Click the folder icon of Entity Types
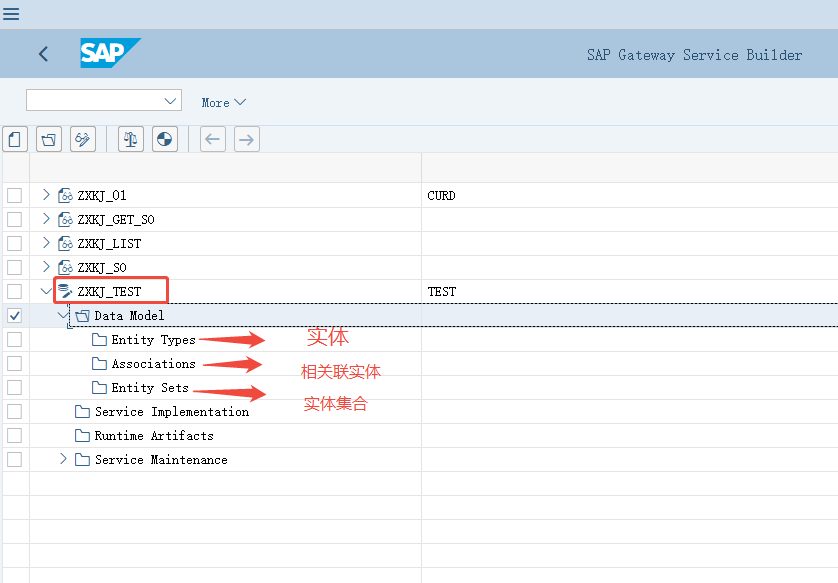Viewport: 838px width, 583px height. point(99,340)
